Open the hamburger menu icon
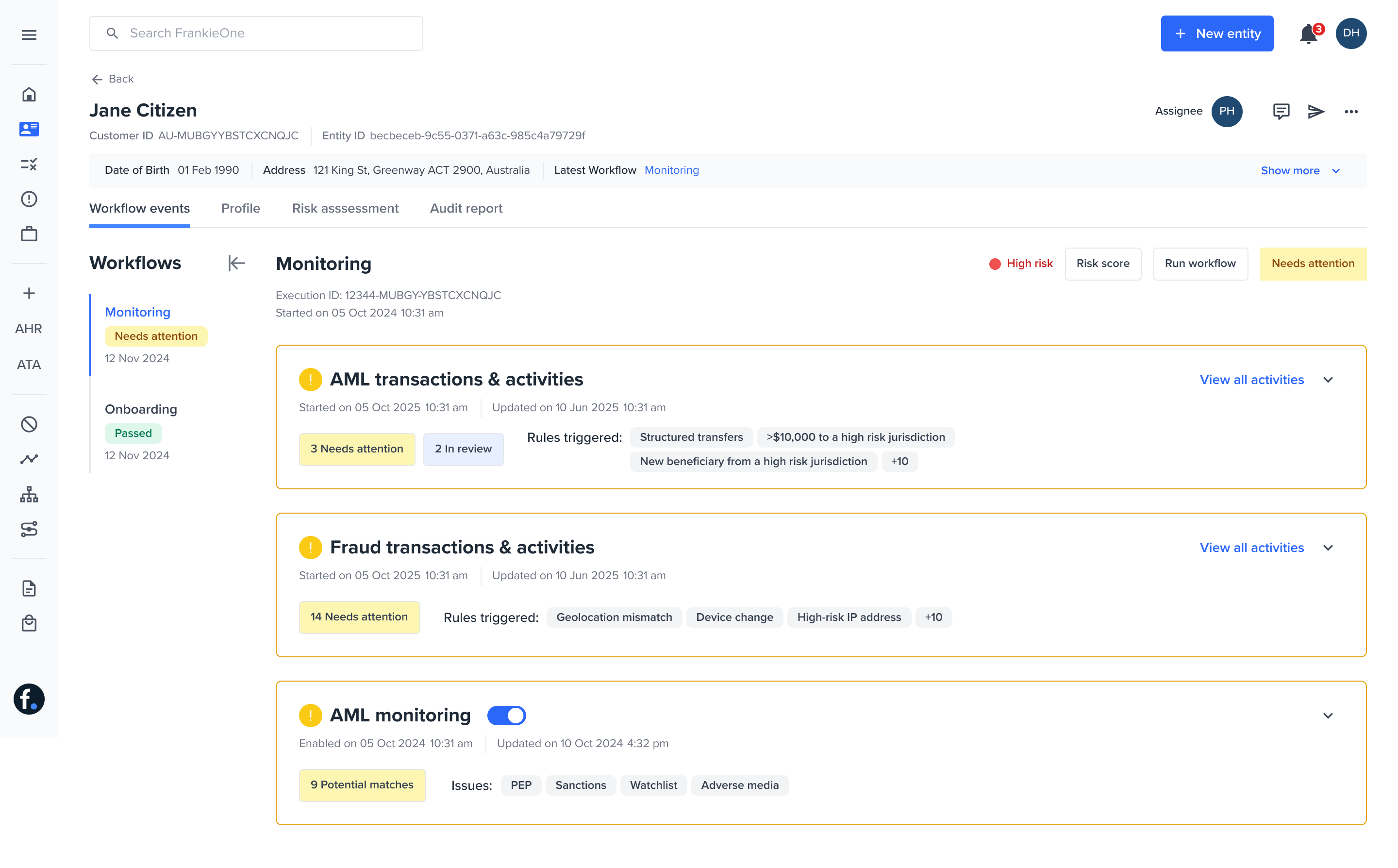The width and height of the screenshot is (1398, 868). point(29,35)
